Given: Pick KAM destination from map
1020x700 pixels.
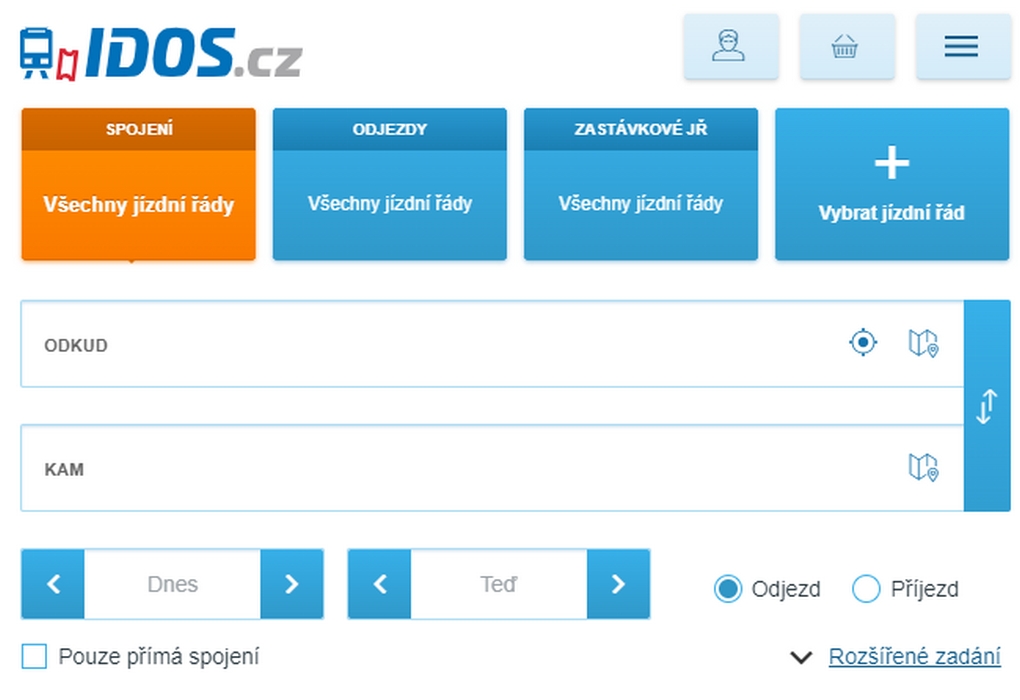Looking at the screenshot, I should pyautogui.click(x=923, y=467).
